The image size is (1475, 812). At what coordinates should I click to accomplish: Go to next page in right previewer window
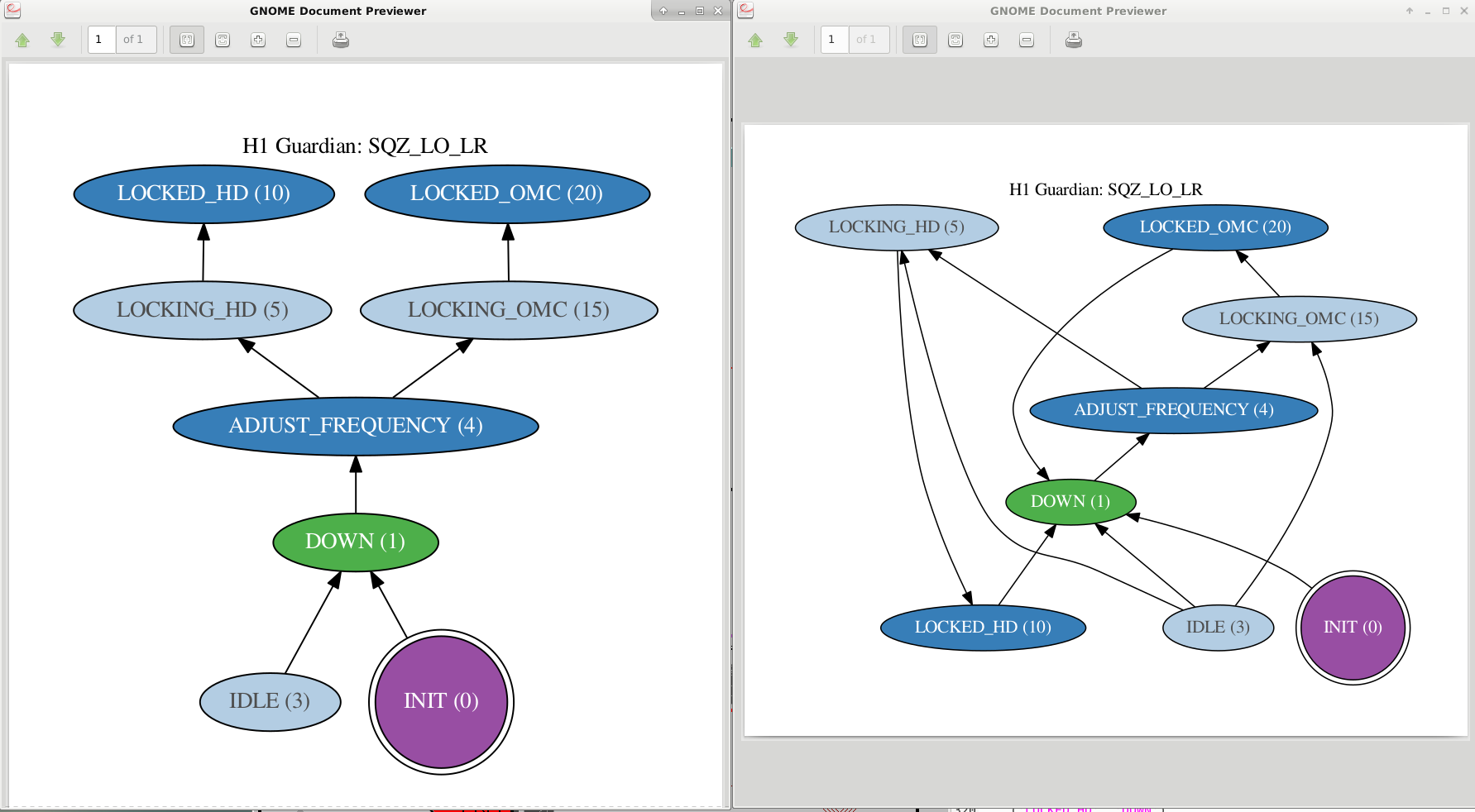791,40
